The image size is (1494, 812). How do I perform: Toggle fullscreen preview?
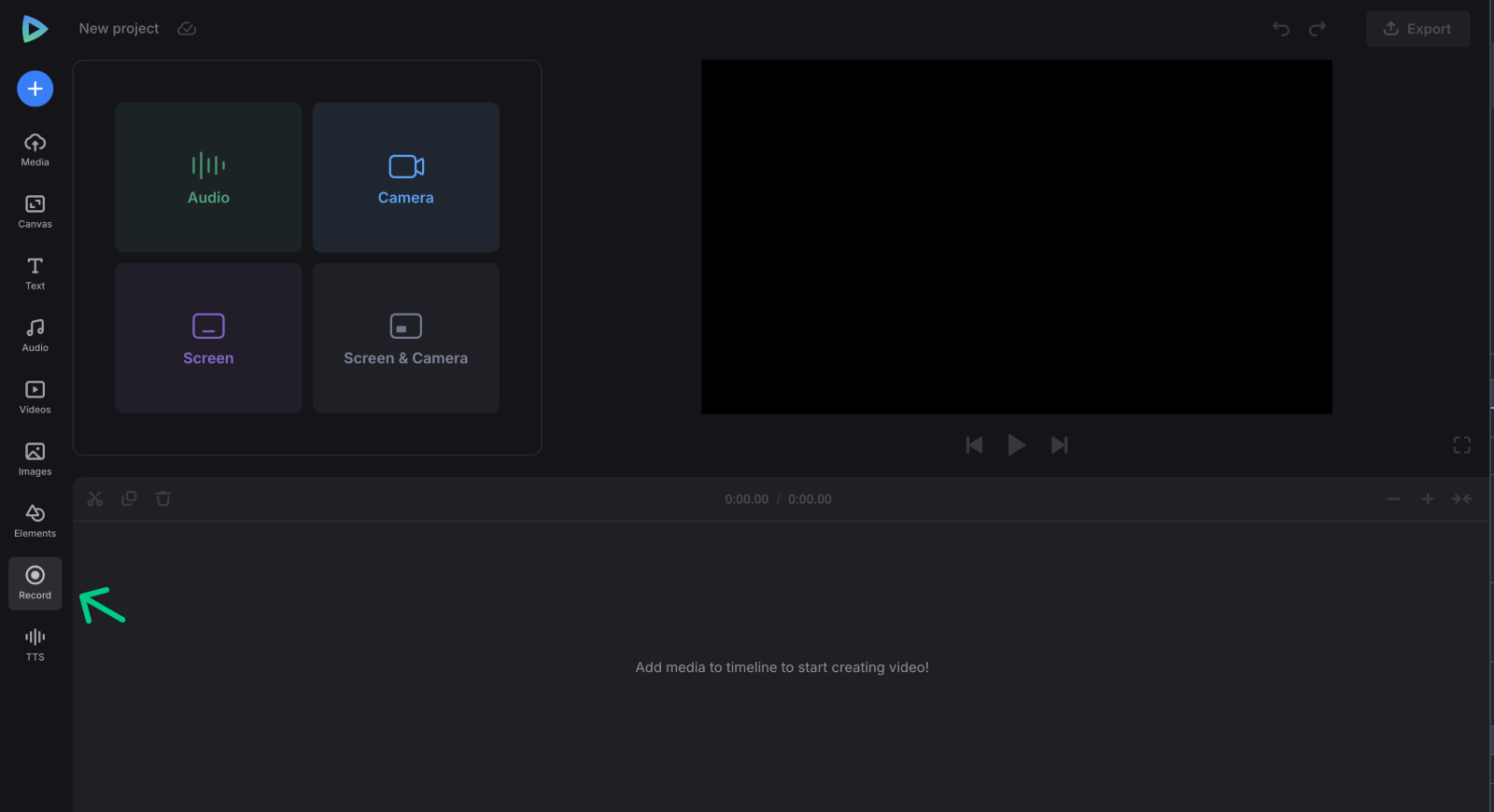click(x=1462, y=445)
